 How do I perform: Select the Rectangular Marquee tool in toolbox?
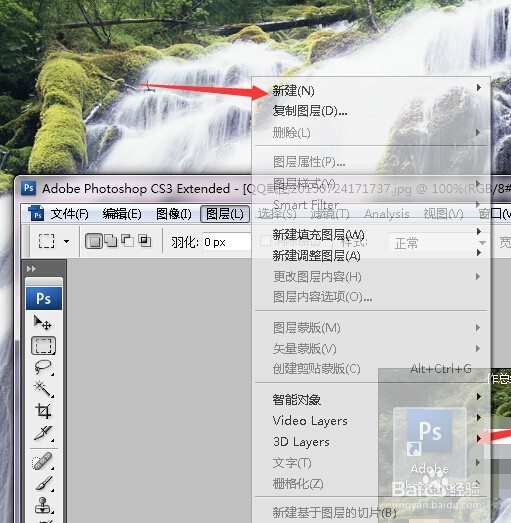[x=43, y=346]
